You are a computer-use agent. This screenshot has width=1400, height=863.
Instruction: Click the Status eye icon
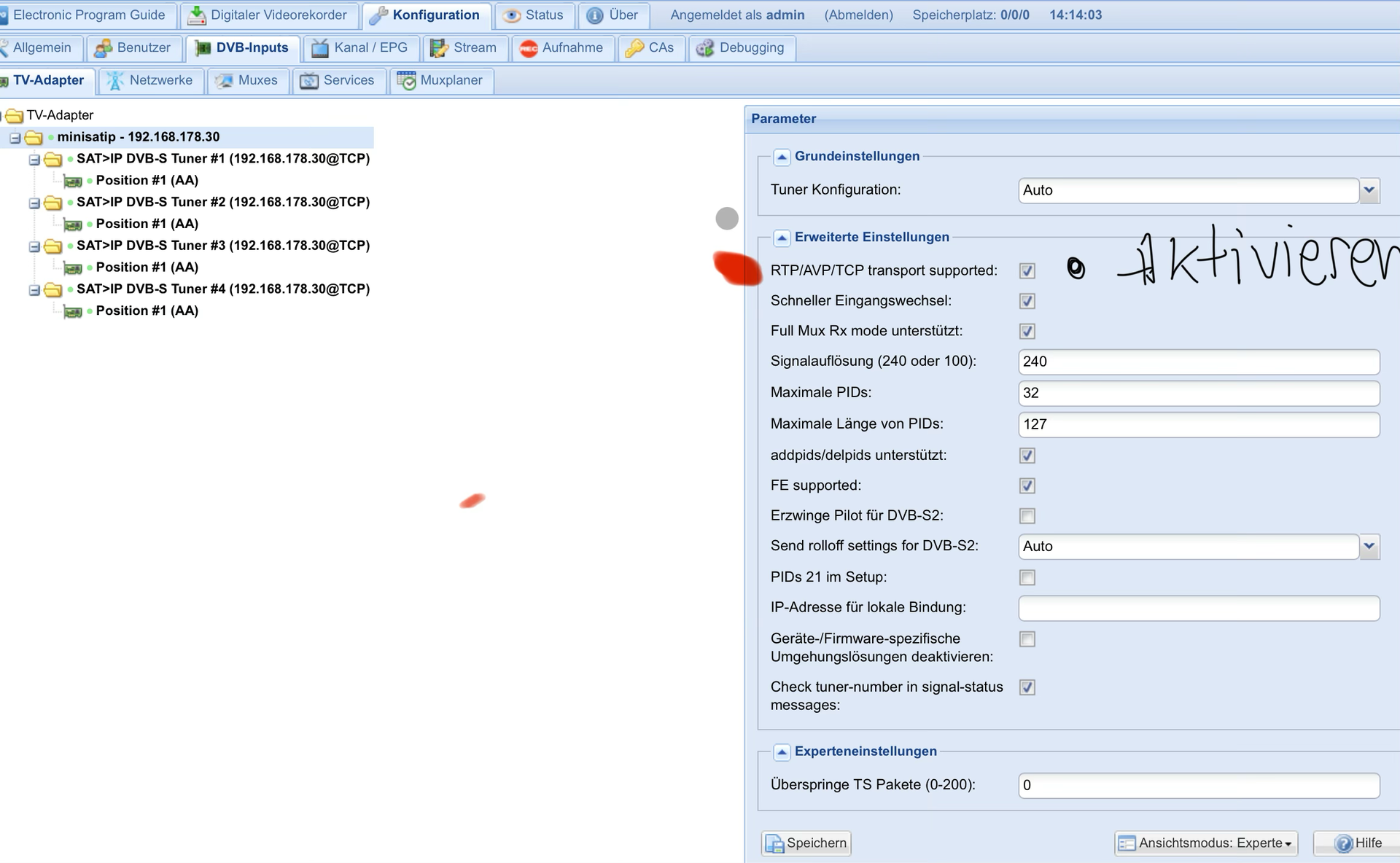tap(512, 15)
